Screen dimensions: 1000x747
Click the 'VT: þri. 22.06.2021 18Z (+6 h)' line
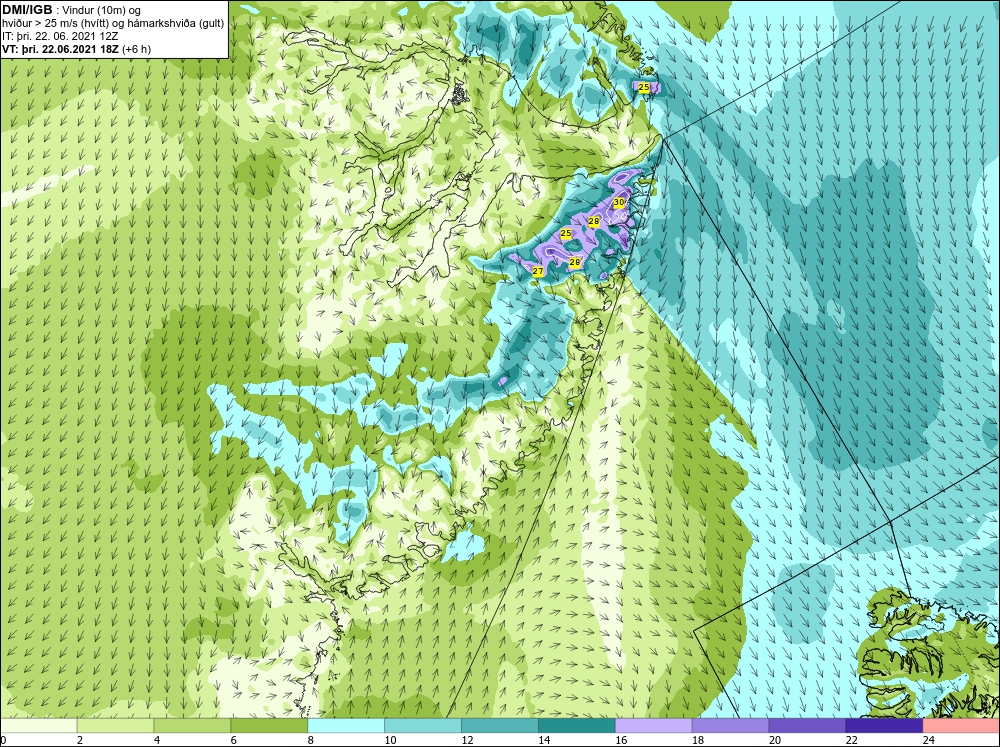77,48
